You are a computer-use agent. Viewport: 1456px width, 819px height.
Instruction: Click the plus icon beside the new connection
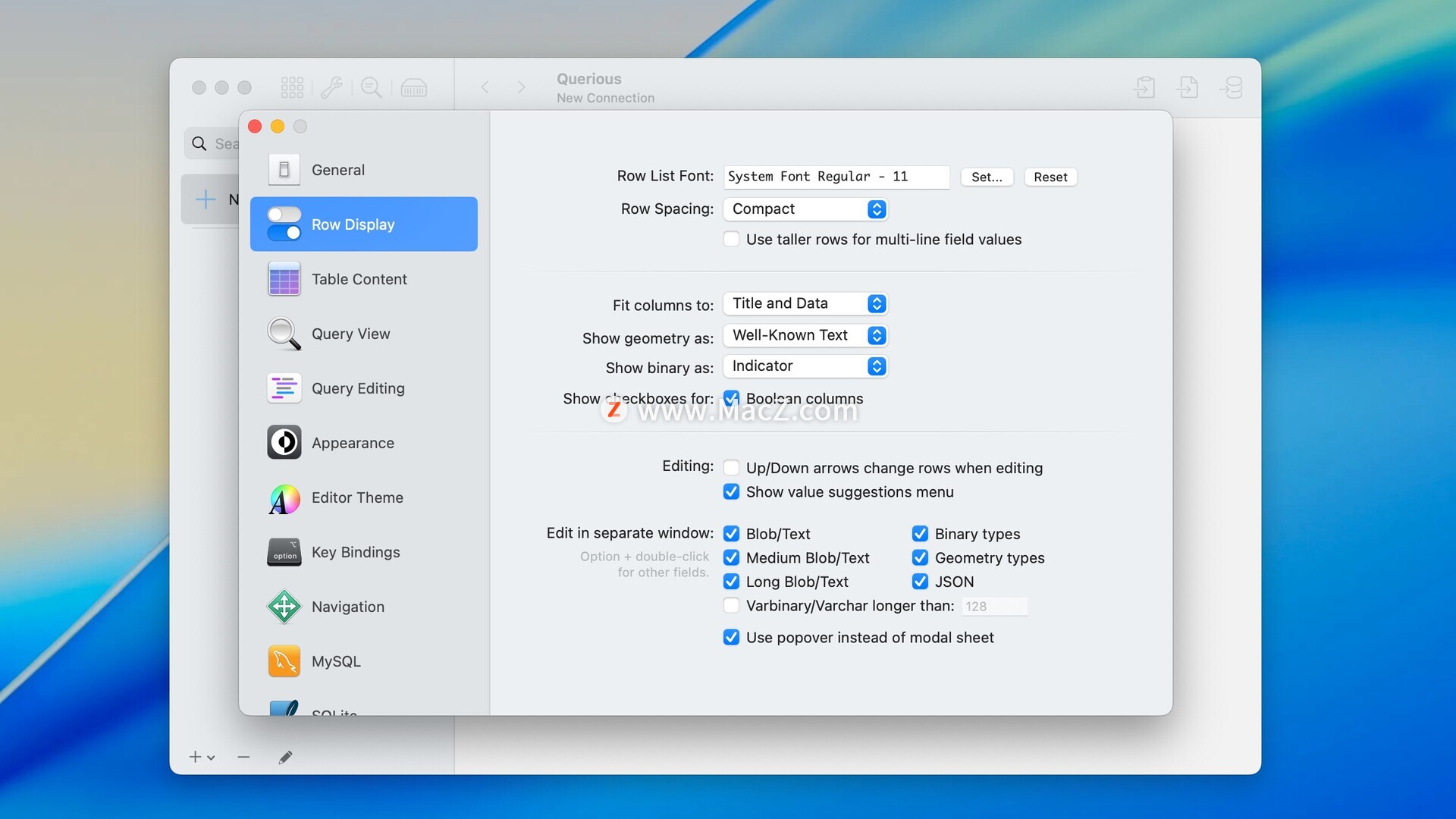click(x=206, y=199)
